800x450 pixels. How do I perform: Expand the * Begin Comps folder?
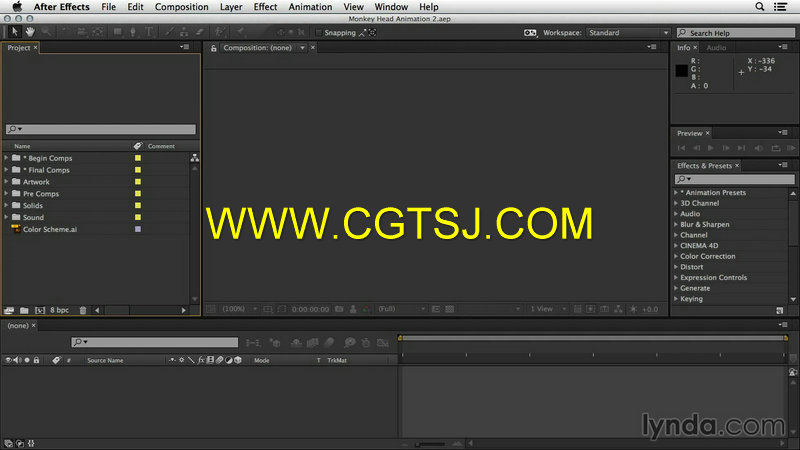(6, 158)
